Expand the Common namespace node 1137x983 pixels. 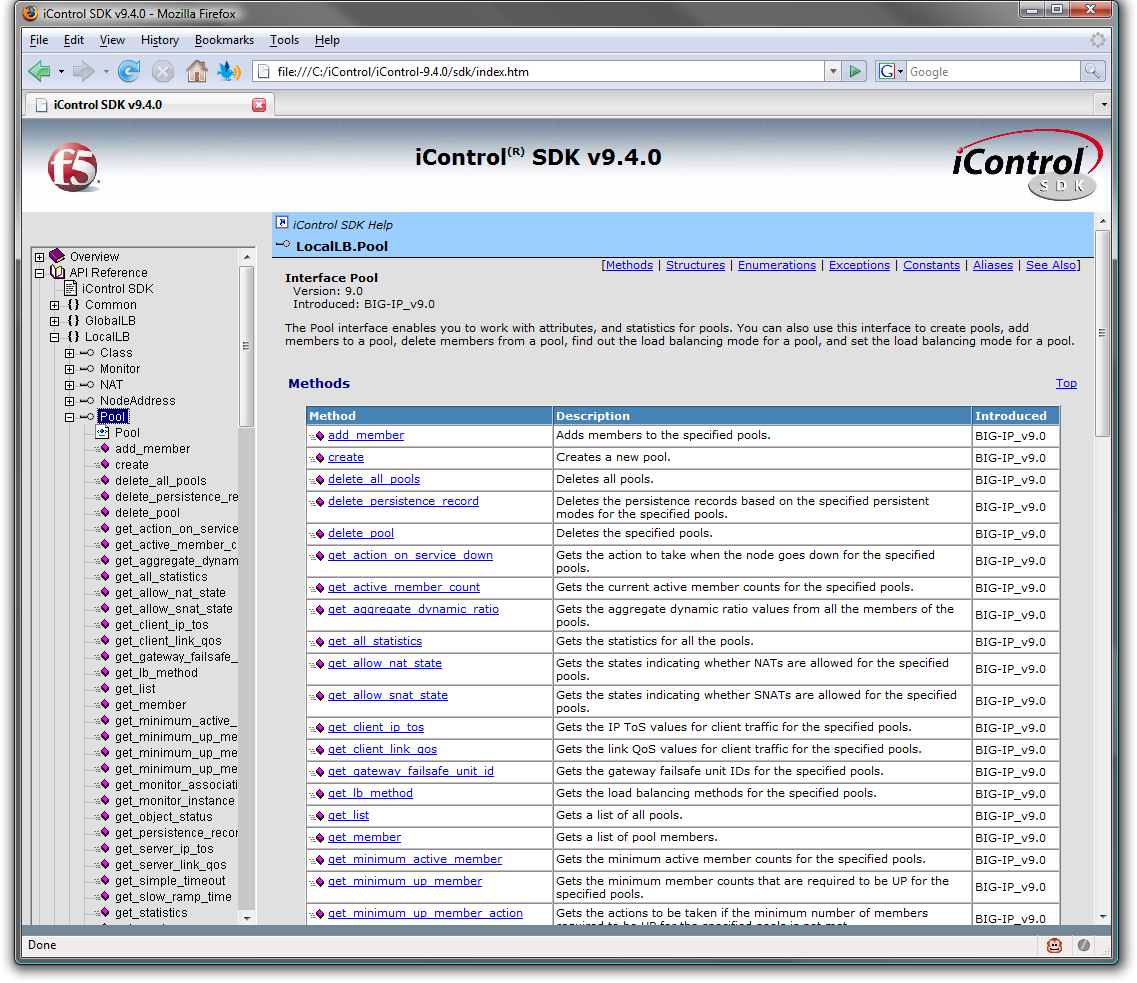pyautogui.click(x=54, y=305)
